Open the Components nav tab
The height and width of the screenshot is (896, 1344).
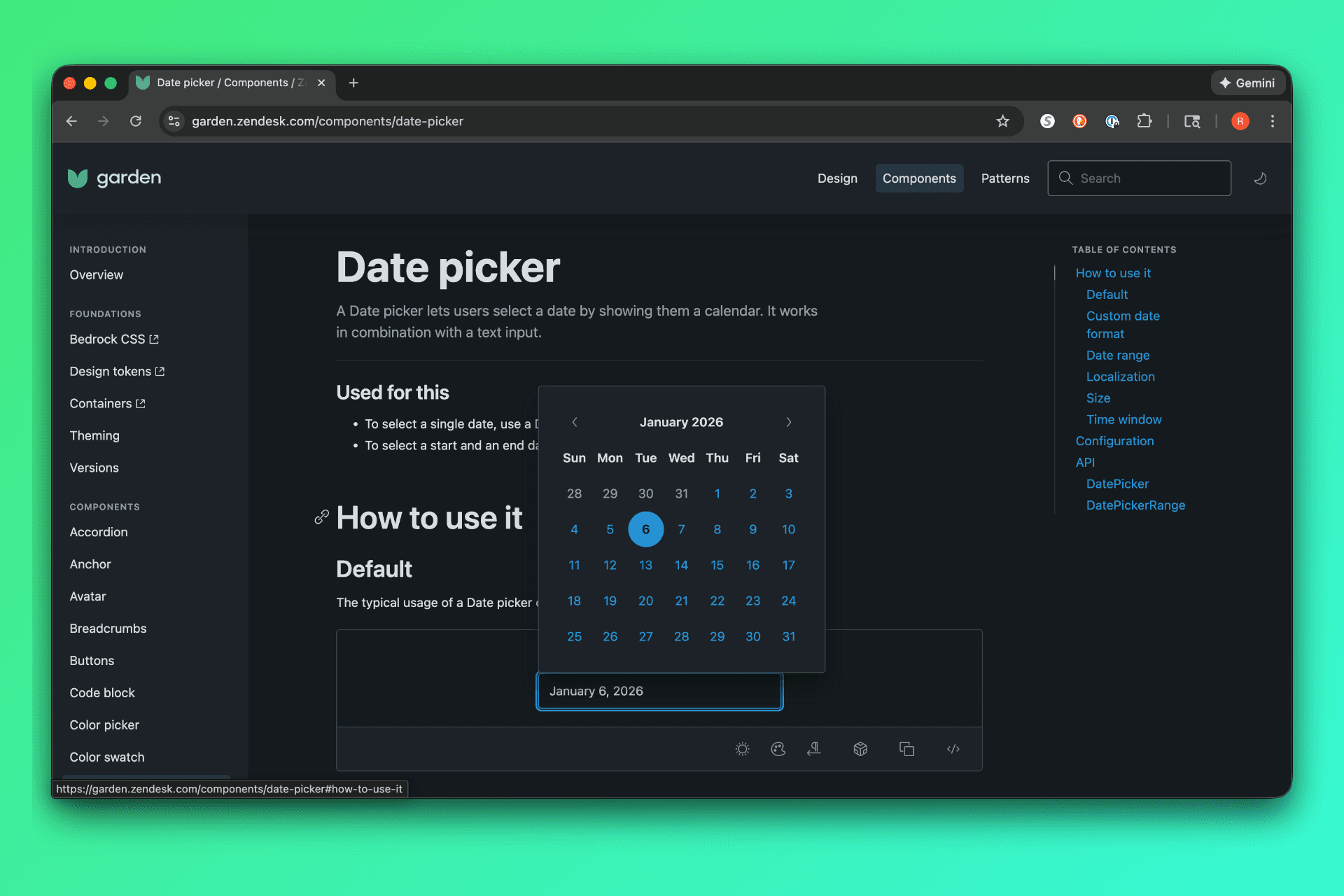click(918, 178)
